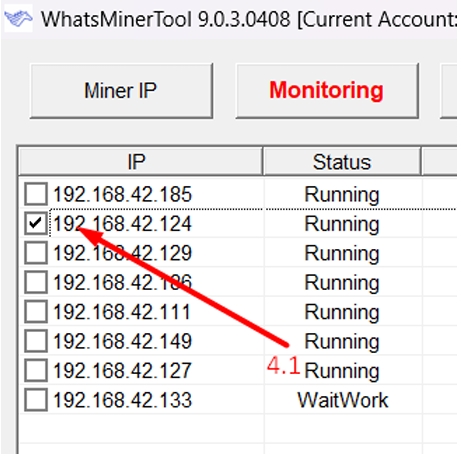Check the box for 192.168.42.149

tap(36, 341)
